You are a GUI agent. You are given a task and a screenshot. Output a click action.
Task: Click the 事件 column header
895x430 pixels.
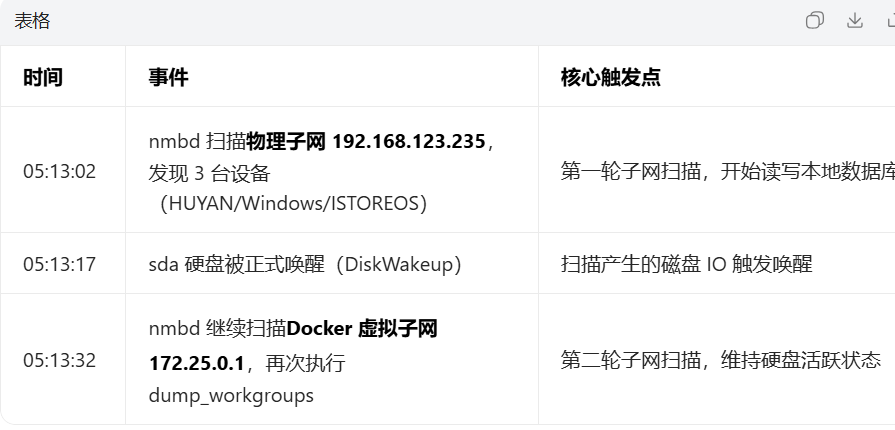pyautogui.click(x=168, y=77)
